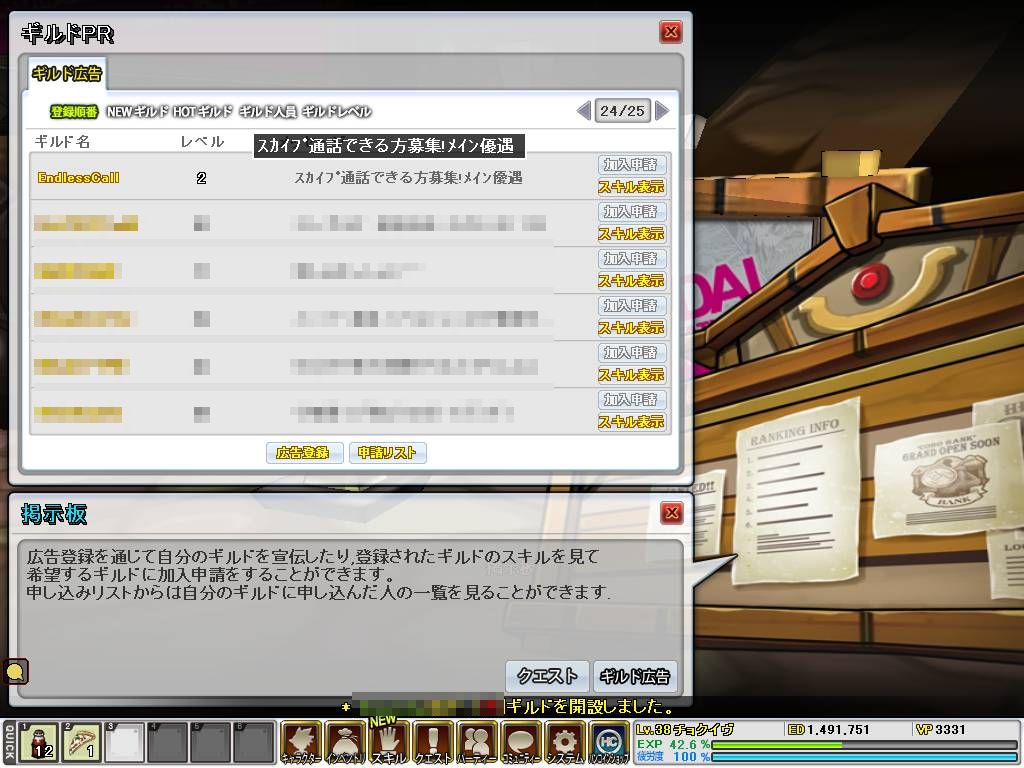This screenshot has width=1024, height=768.
Task: Click 加入申請 in the fifth guild row
Action: point(632,353)
